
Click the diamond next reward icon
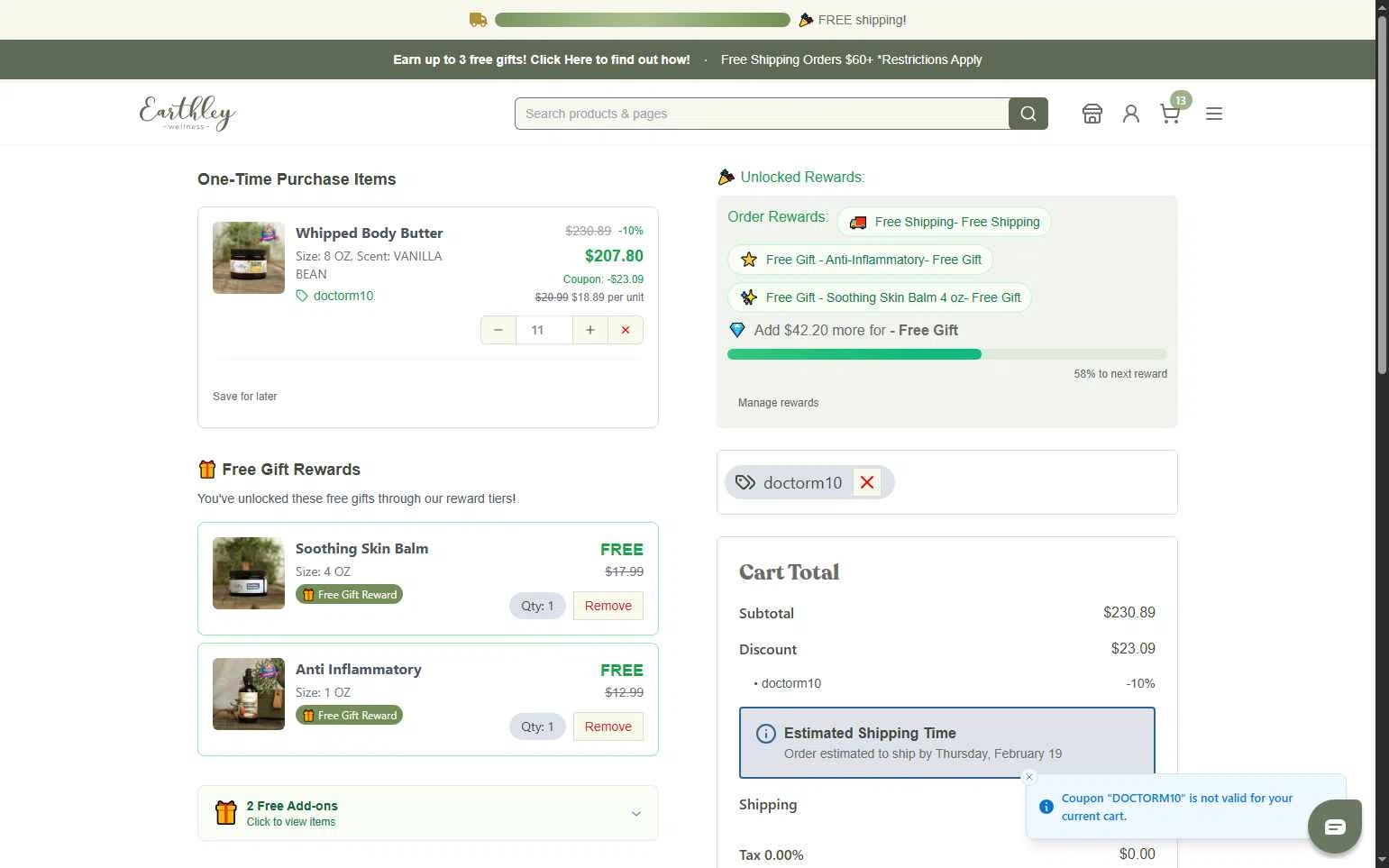tap(737, 330)
